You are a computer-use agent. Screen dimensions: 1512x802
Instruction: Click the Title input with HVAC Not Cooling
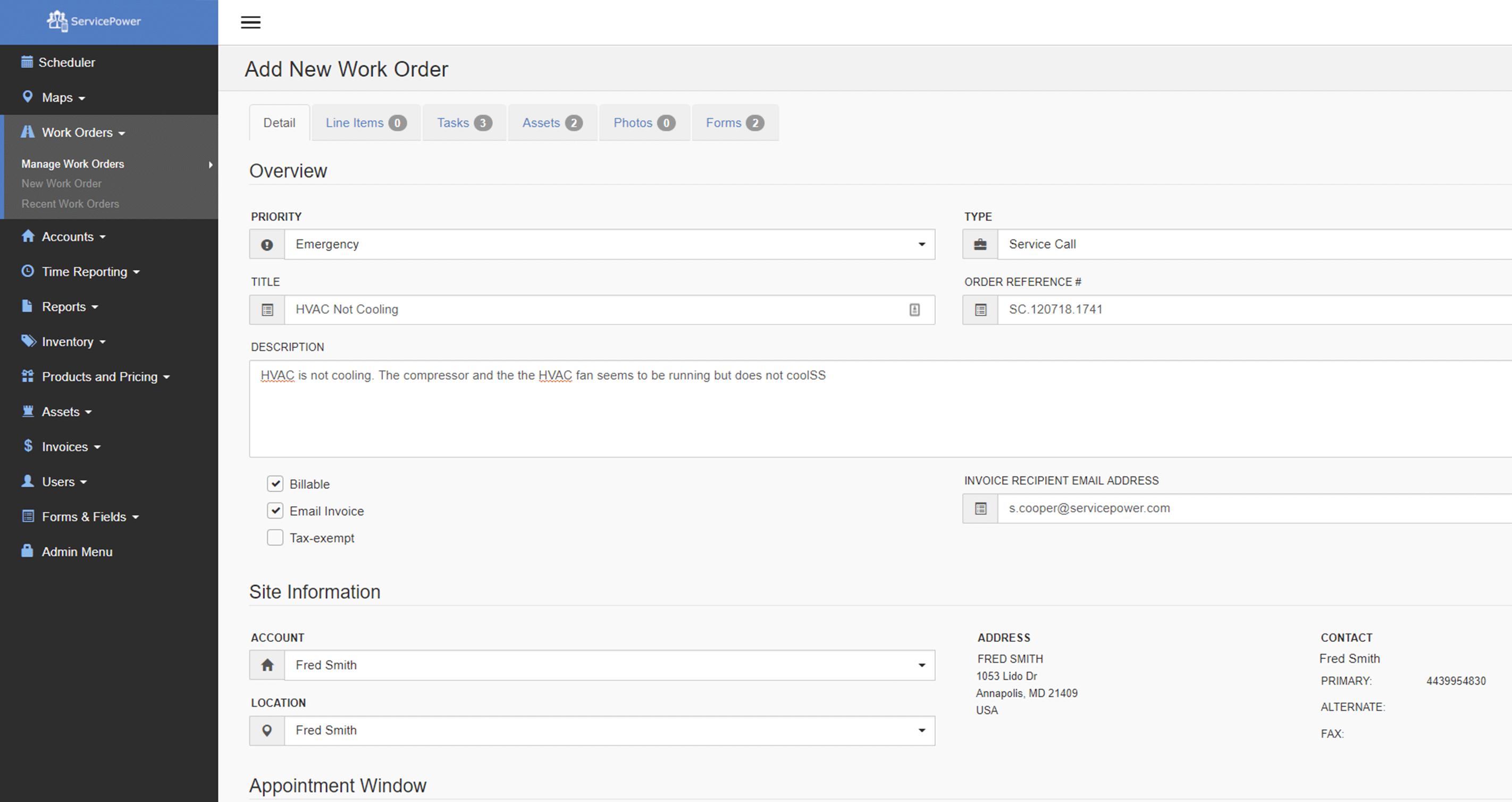pos(609,310)
